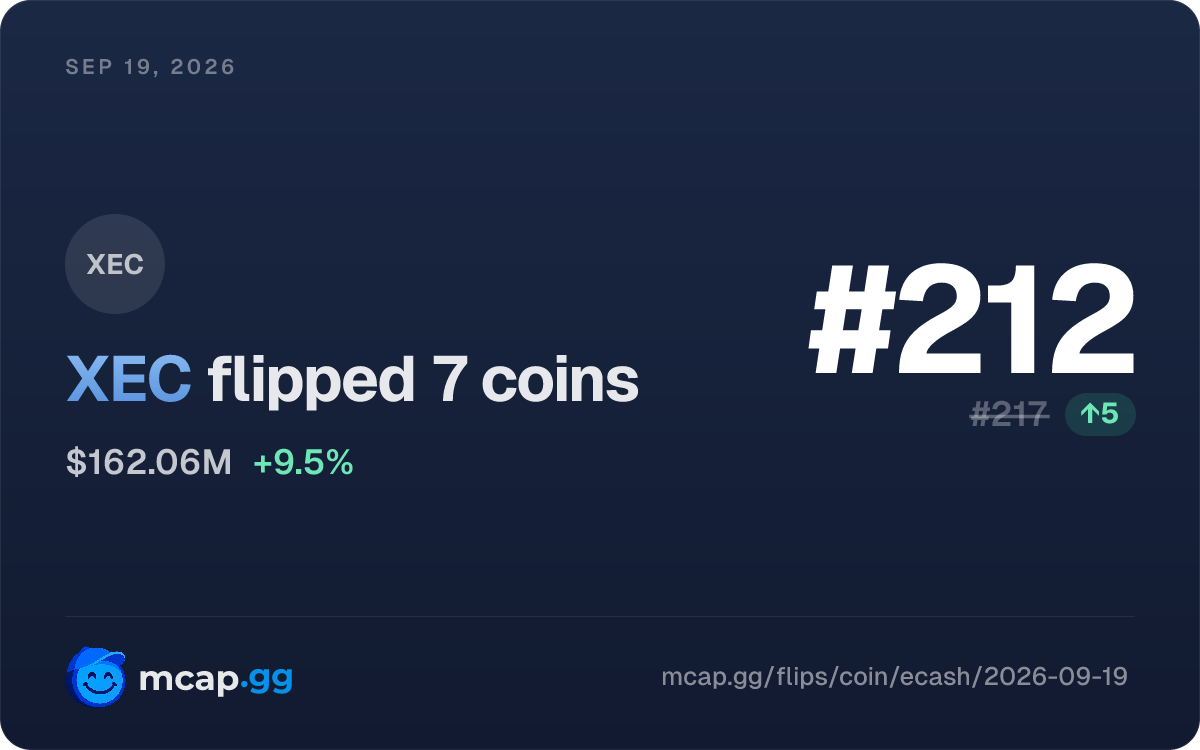Click the struck-through #217 previous rank
The width and height of the screenshot is (1200, 750).
[1010, 414]
